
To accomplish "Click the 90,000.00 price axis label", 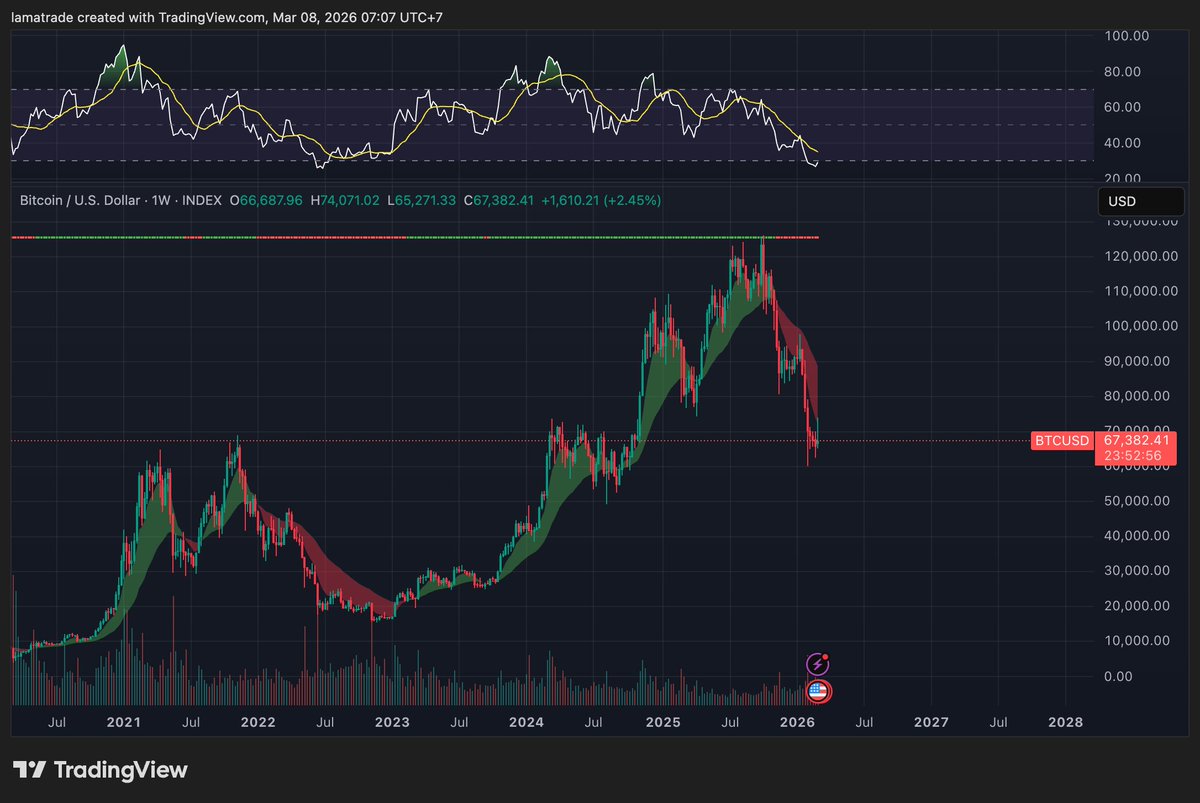I will click(1138, 361).
